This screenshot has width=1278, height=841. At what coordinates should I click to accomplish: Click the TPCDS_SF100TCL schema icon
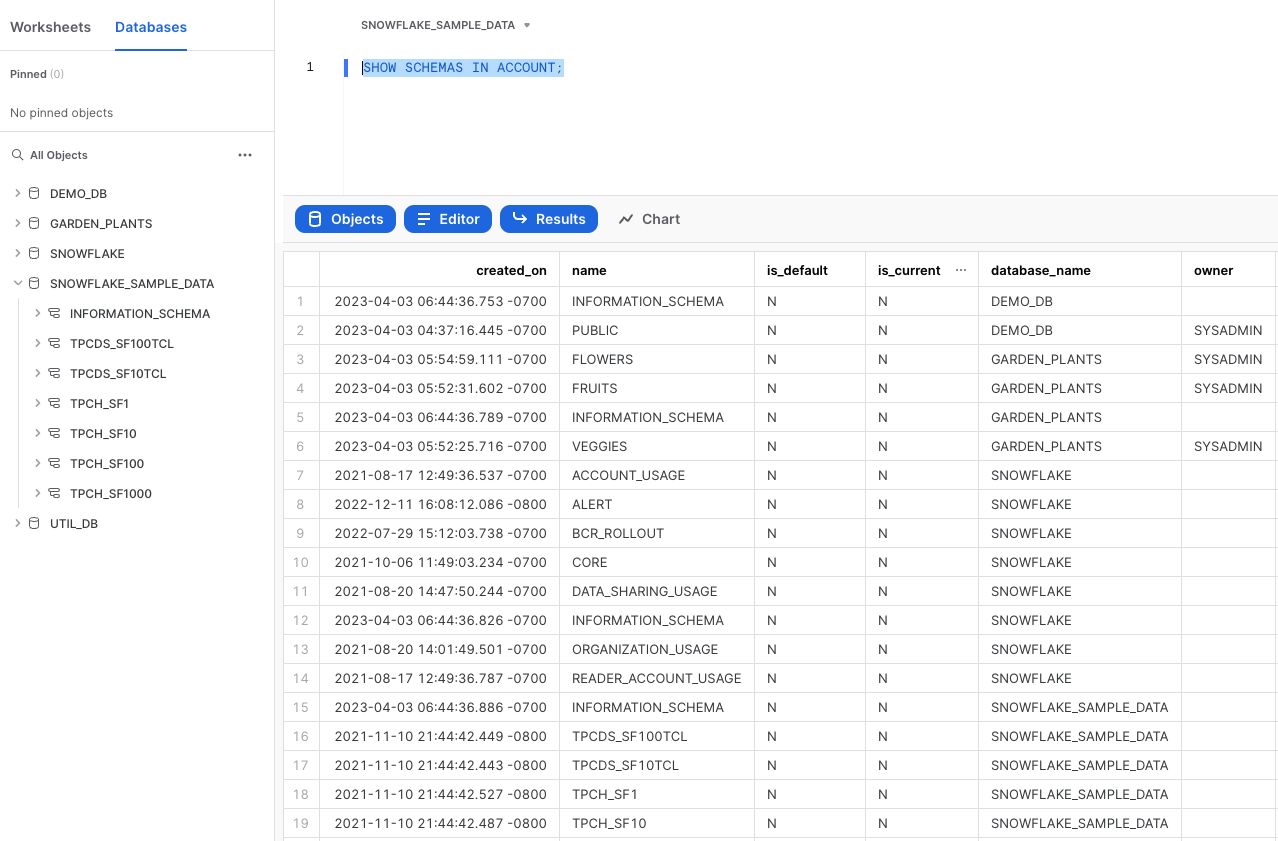(x=54, y=343)
